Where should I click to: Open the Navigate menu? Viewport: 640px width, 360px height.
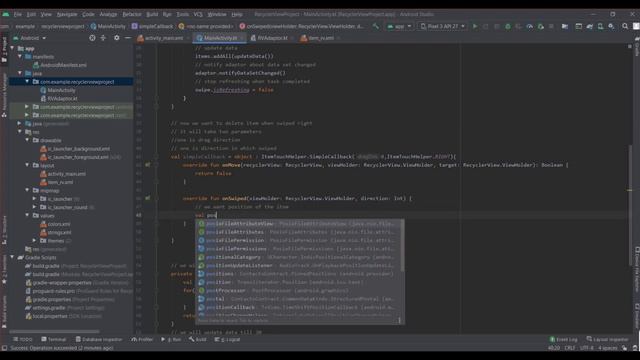click(x=67, y=14)
